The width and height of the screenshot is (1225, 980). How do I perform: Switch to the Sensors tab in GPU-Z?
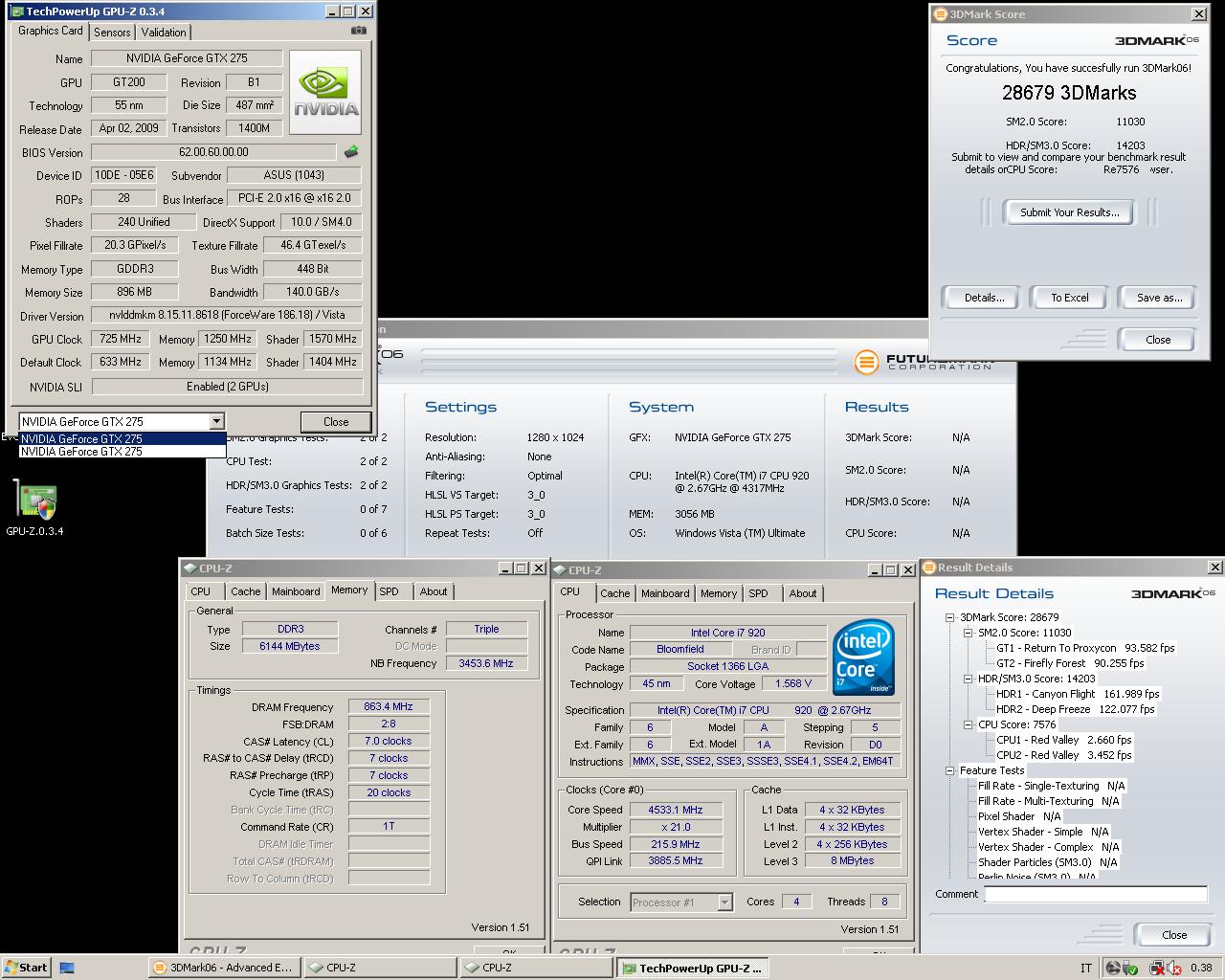pos(112,32)
